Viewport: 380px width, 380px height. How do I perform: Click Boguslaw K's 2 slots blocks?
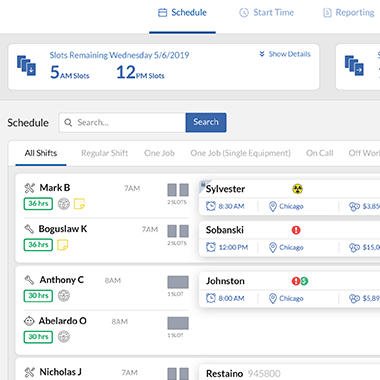point(178,231)
